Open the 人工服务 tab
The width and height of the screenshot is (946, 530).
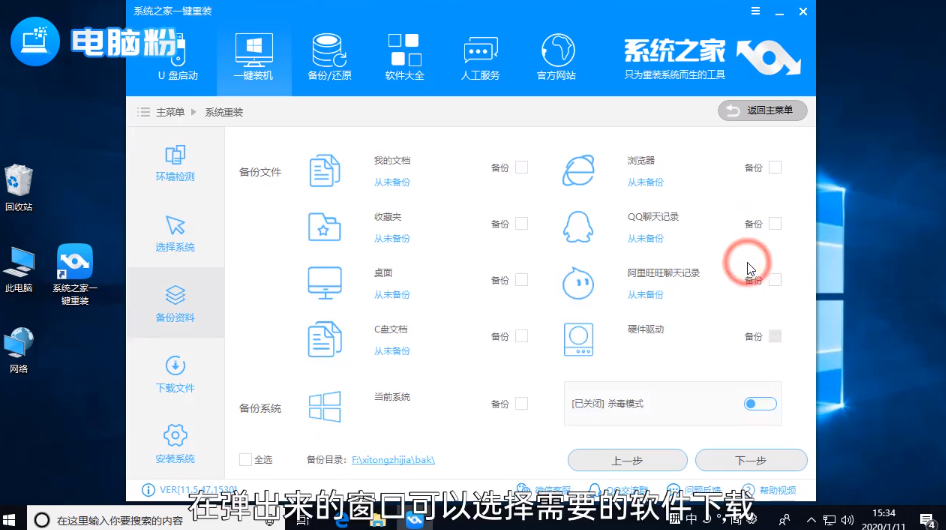point(480,59)
